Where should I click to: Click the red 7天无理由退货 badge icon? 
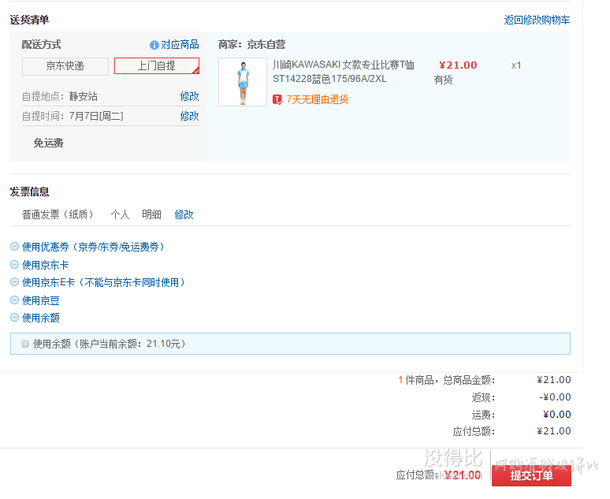(278, 99)
